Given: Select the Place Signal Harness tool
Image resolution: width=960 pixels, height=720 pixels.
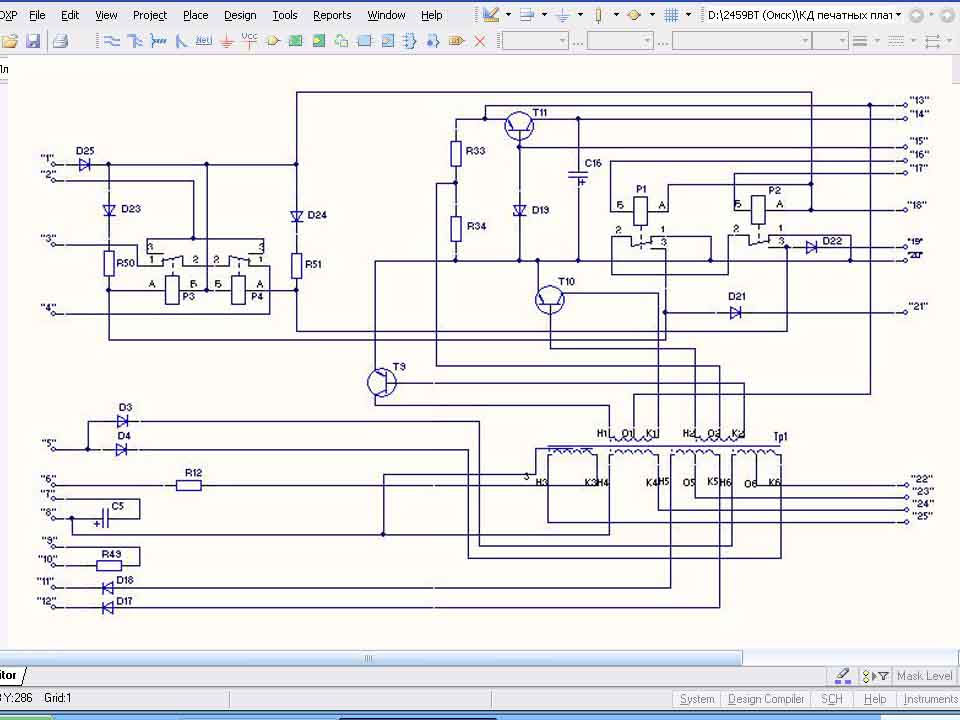Looking at the screenshot, I should [x=159, y=41].
